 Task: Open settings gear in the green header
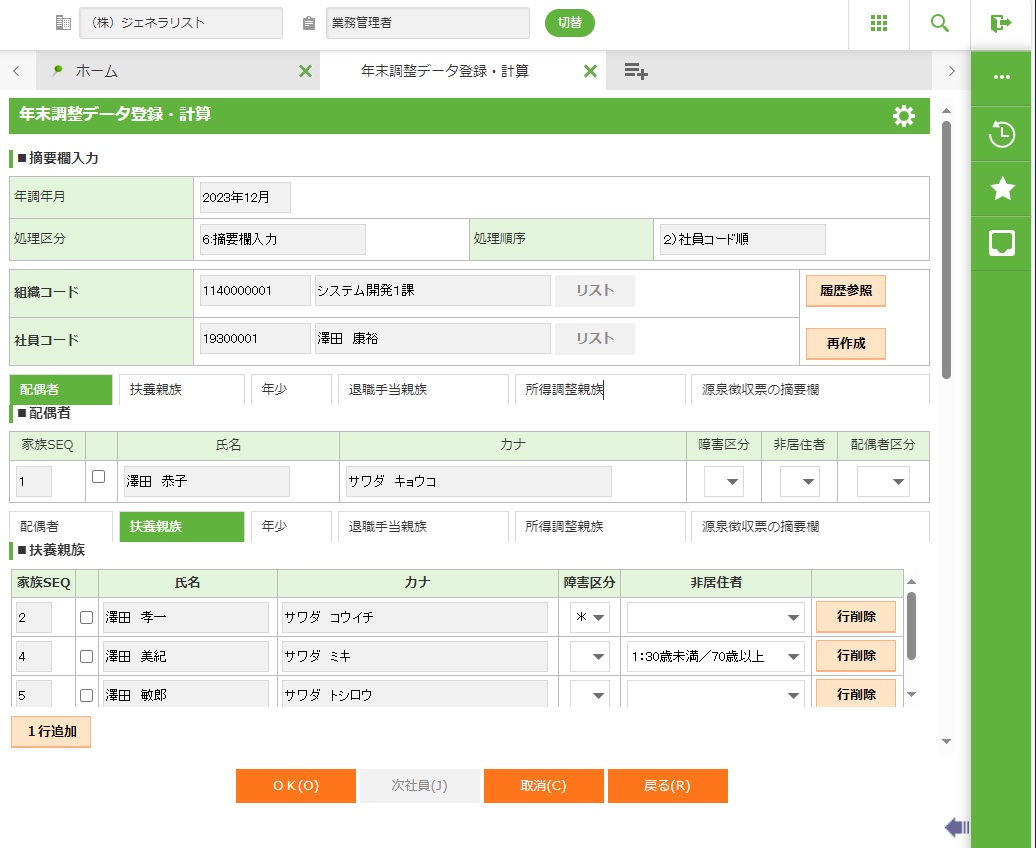point(903,116)
